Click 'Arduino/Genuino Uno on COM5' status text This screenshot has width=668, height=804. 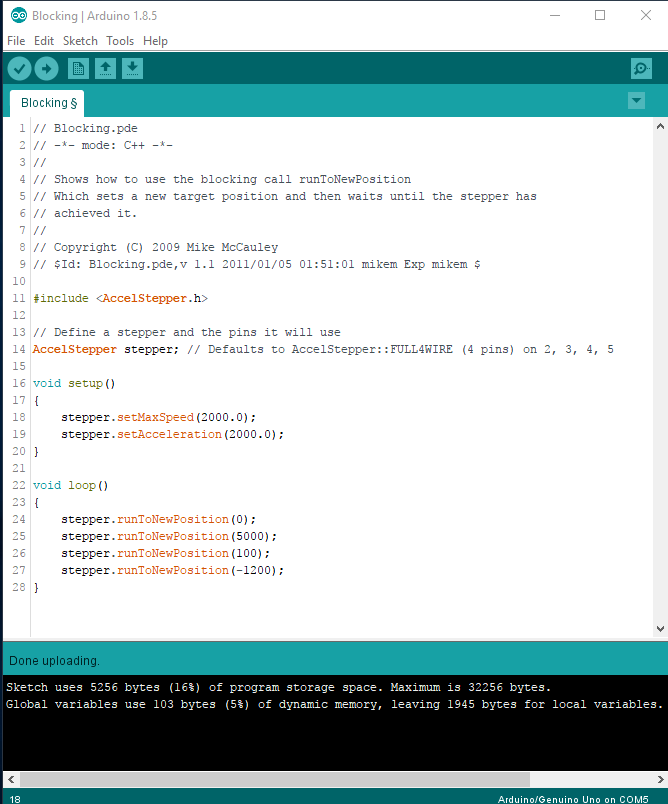pos(573,799)
